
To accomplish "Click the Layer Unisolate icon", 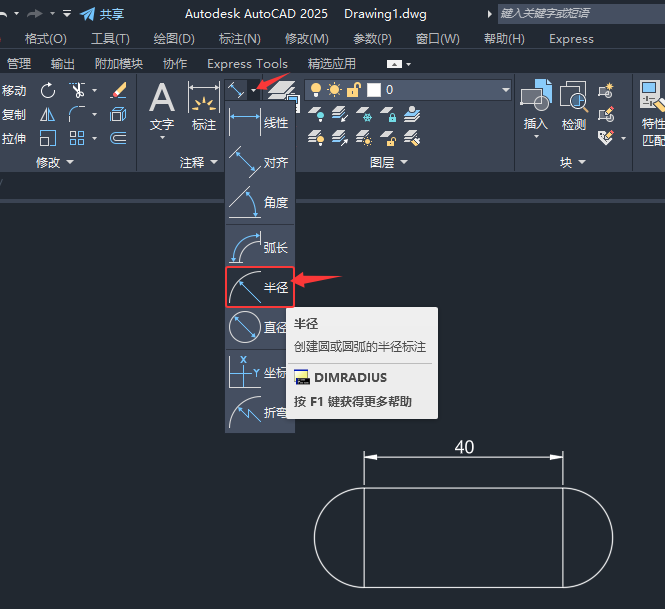I will tap(340, 138).
